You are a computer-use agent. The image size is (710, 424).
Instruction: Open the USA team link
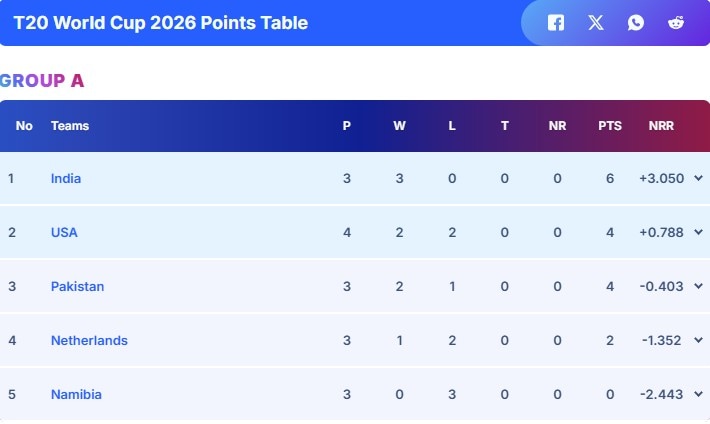(64, 233)
